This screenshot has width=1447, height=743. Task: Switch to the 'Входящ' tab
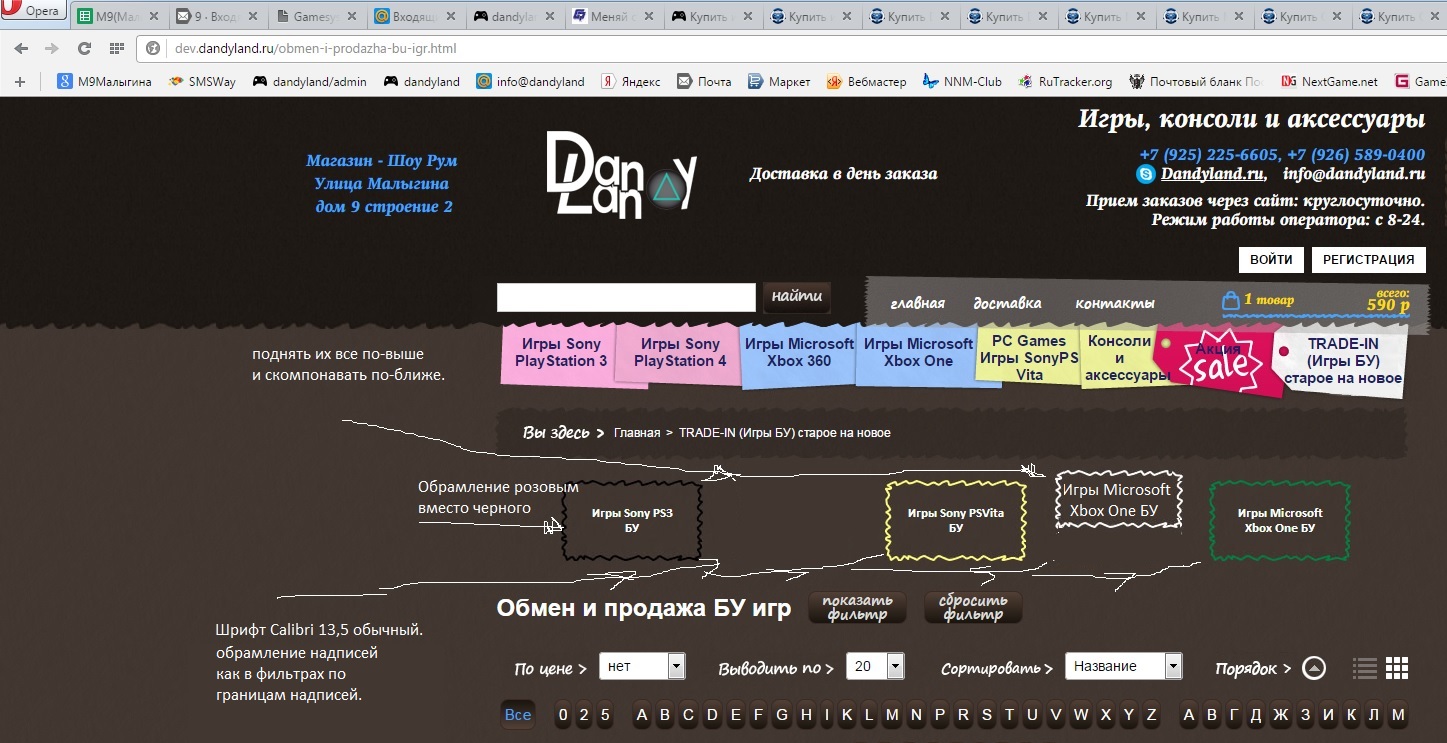click(413, 16)
